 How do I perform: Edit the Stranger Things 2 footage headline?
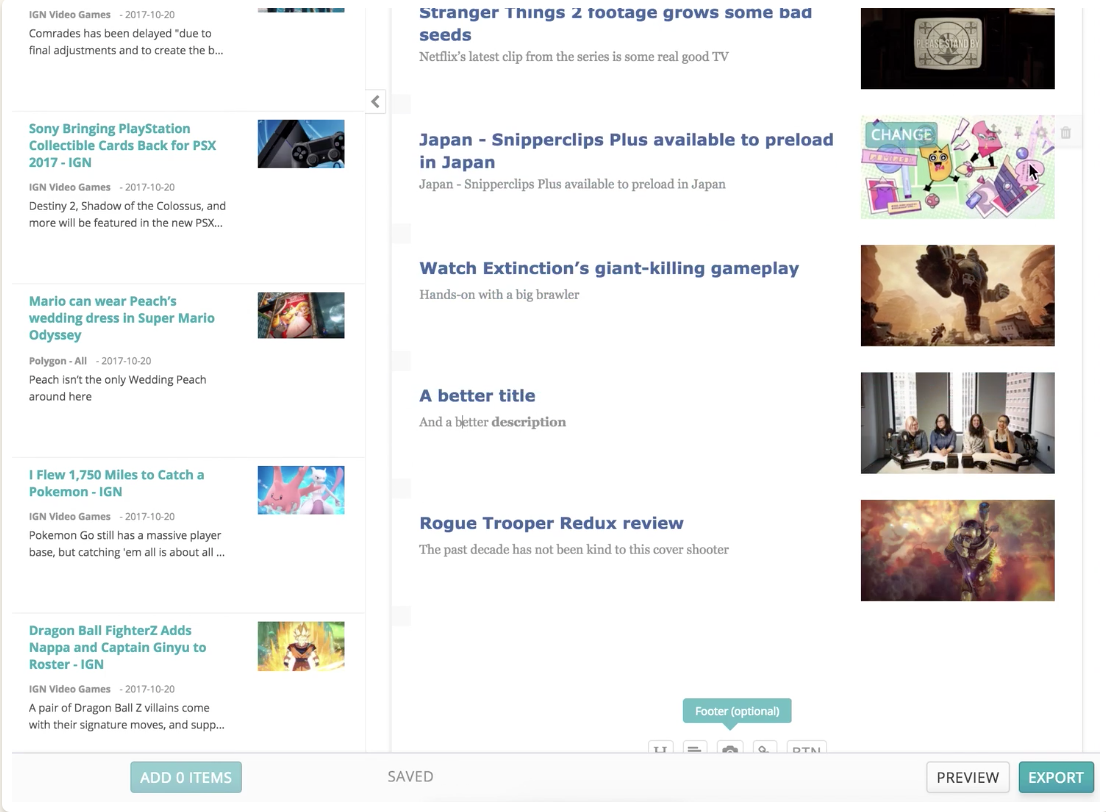click(616, 23)
